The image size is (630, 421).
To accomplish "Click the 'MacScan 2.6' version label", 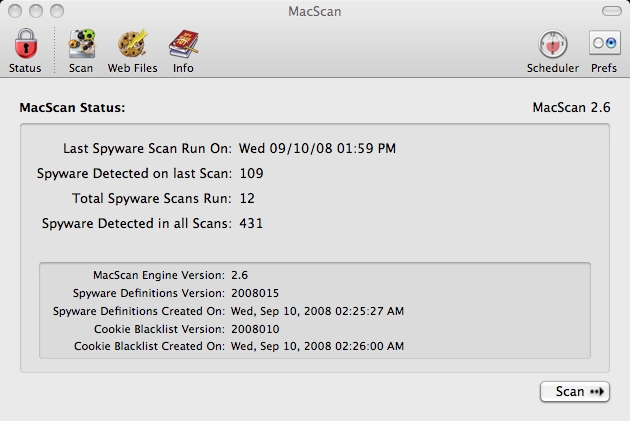I will (x=571, y=107).
